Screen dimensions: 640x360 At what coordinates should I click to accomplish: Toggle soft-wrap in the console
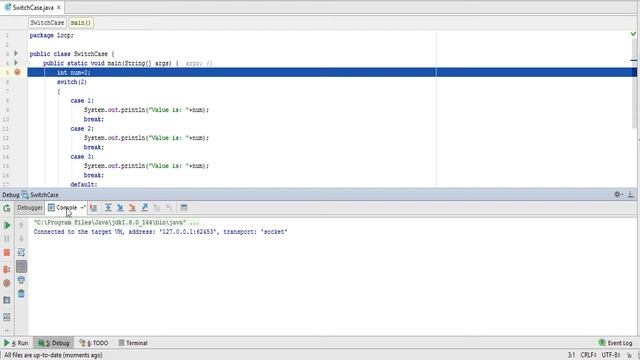coord(21,253)
